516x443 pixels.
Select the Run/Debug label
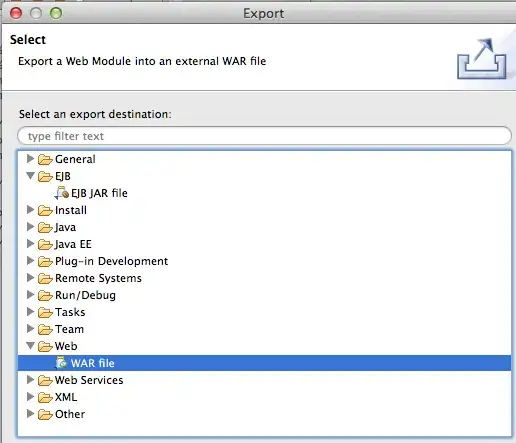coord(85,295)
